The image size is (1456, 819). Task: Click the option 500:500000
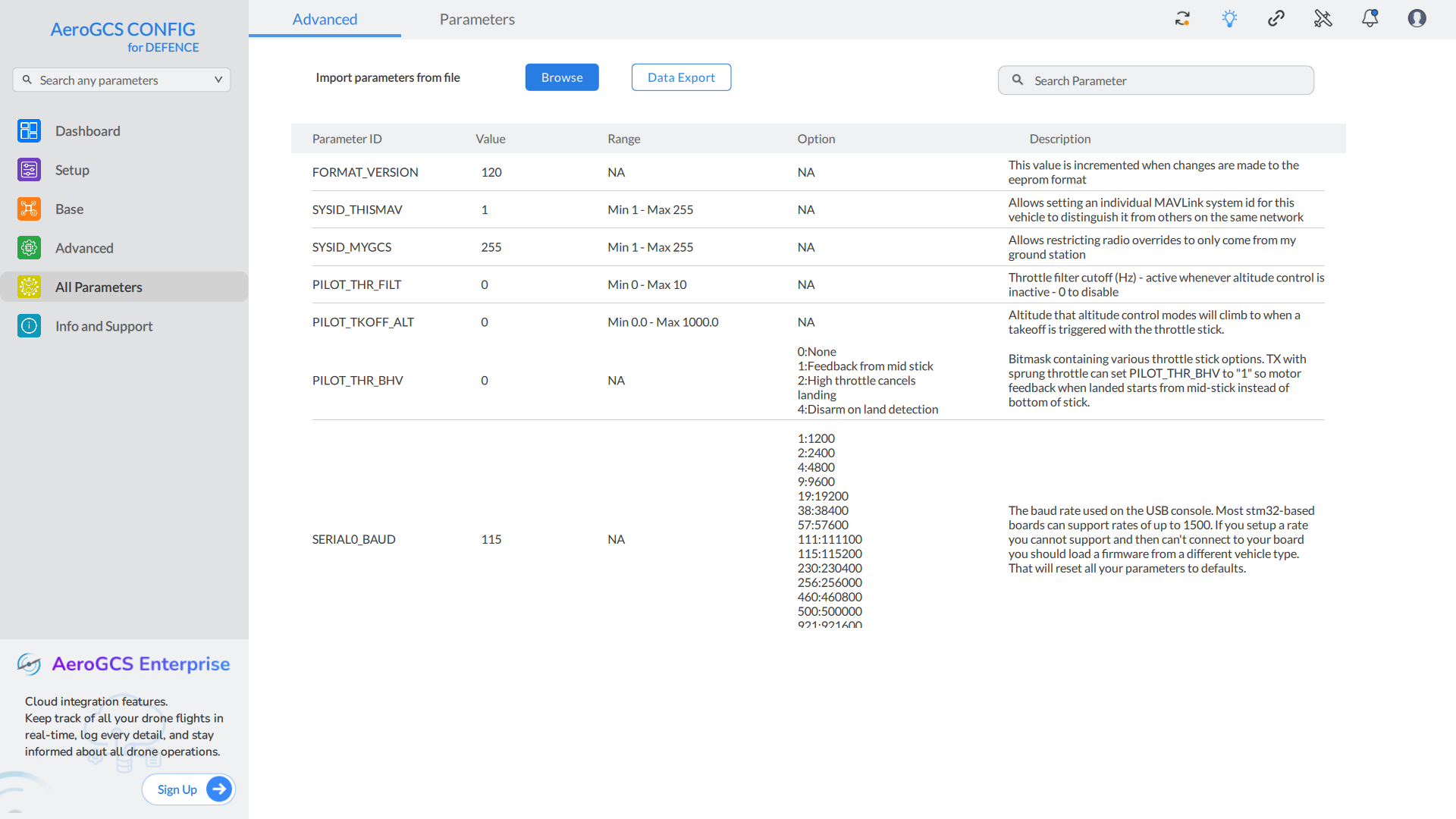pyautogui.click(x=830, y=611)
